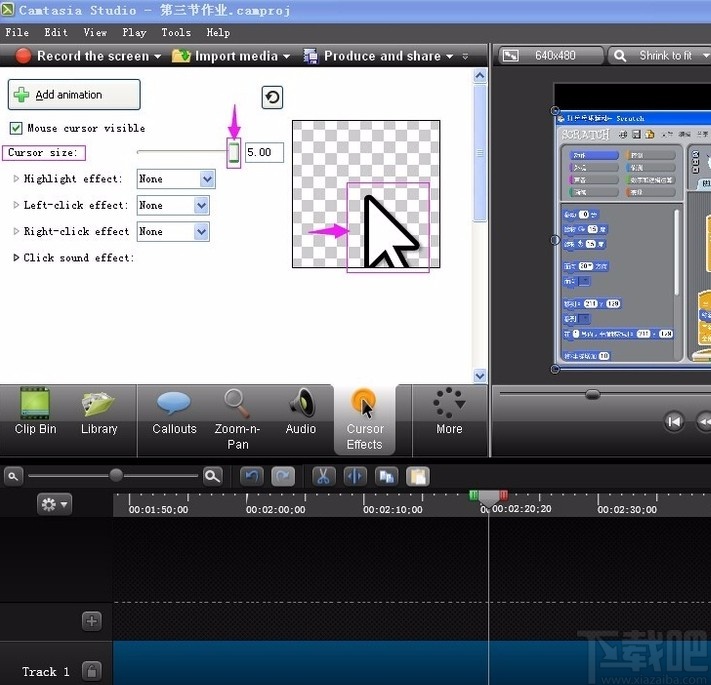The height and width of the screenshot is (685, 711).
Task: Open the Audio tab
Action: [301, 412]
